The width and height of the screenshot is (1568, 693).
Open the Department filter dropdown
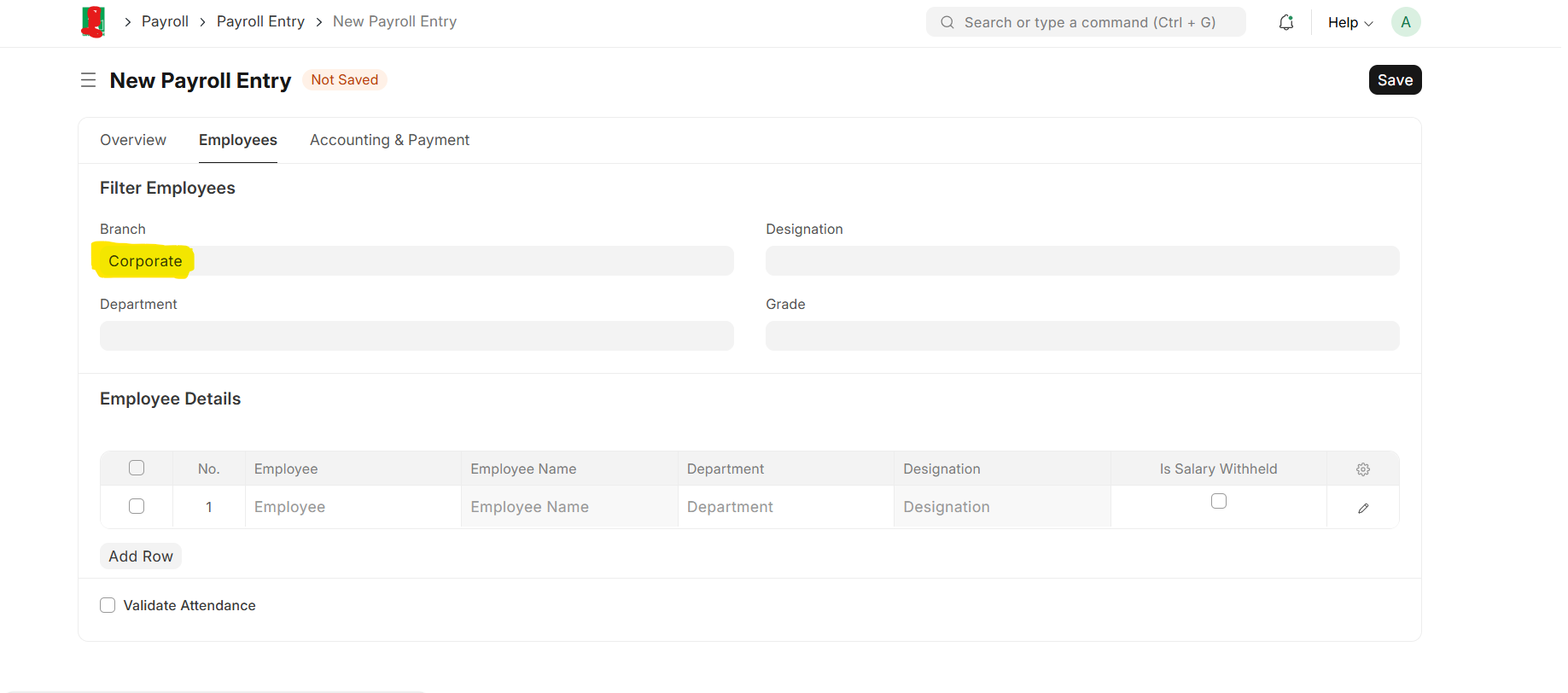click(x=417, y=336)
